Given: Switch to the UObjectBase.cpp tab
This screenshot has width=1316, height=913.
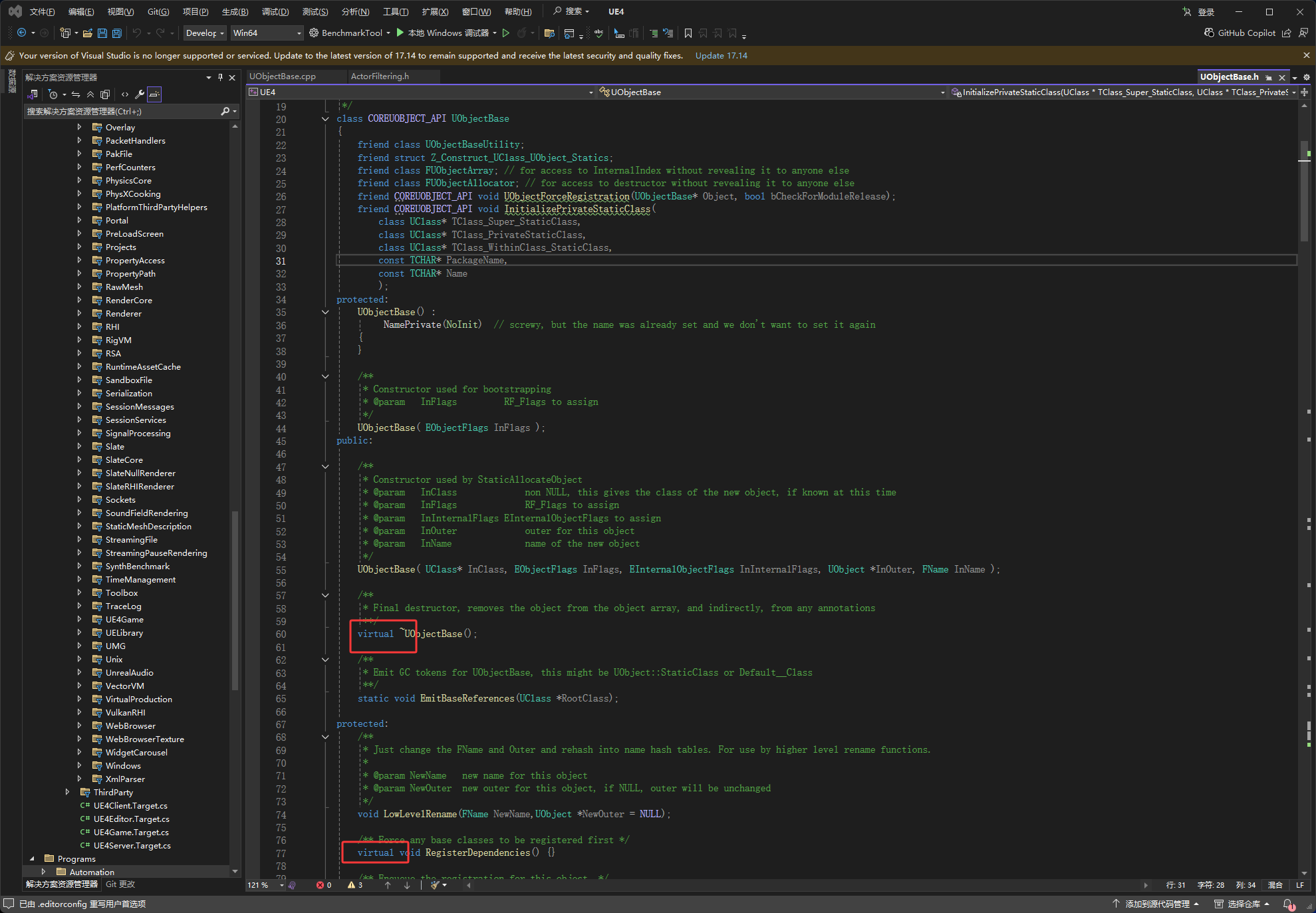Looking at the screenshot, I should point(283,76).
